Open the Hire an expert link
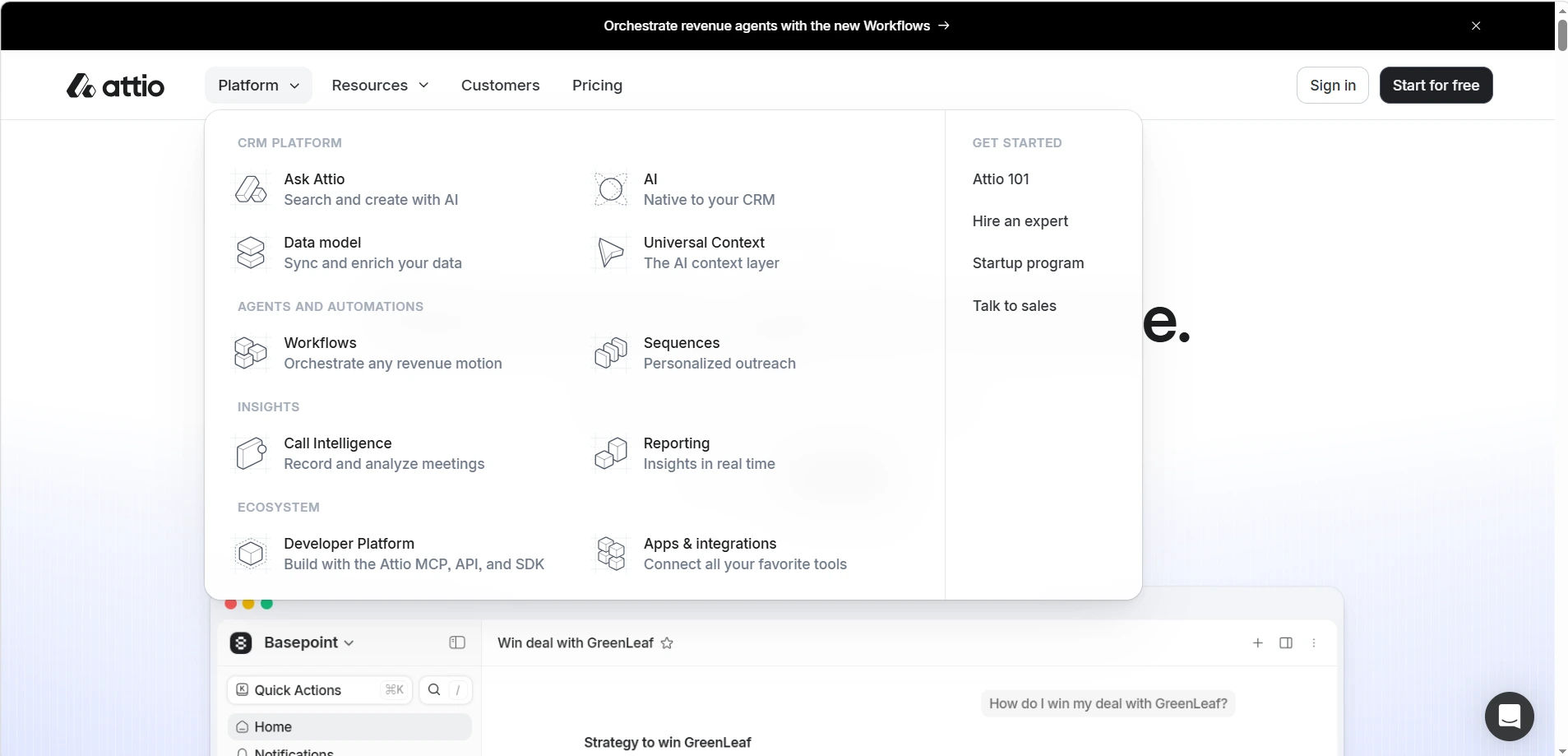The height and width of the screenshot is (756, 1568). click(1020, 221)
